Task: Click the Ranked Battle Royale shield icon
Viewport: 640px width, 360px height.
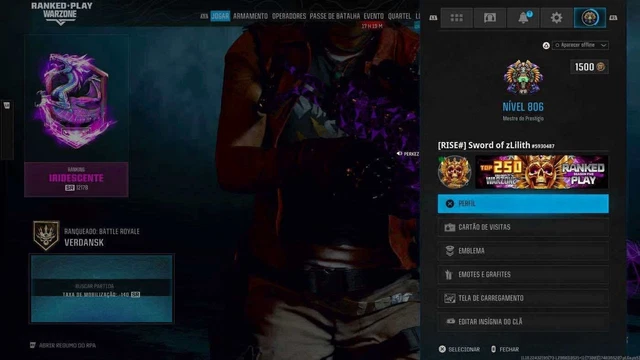Action: click(x=46, y=236)
